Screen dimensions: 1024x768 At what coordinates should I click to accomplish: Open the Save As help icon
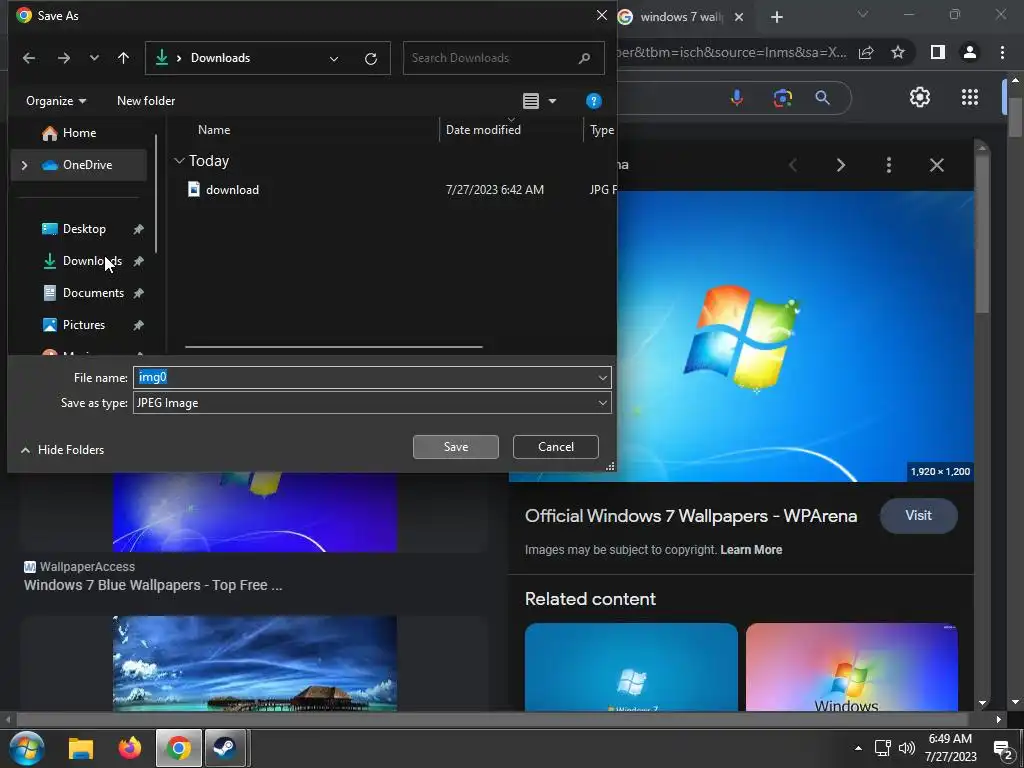[594, 101]
